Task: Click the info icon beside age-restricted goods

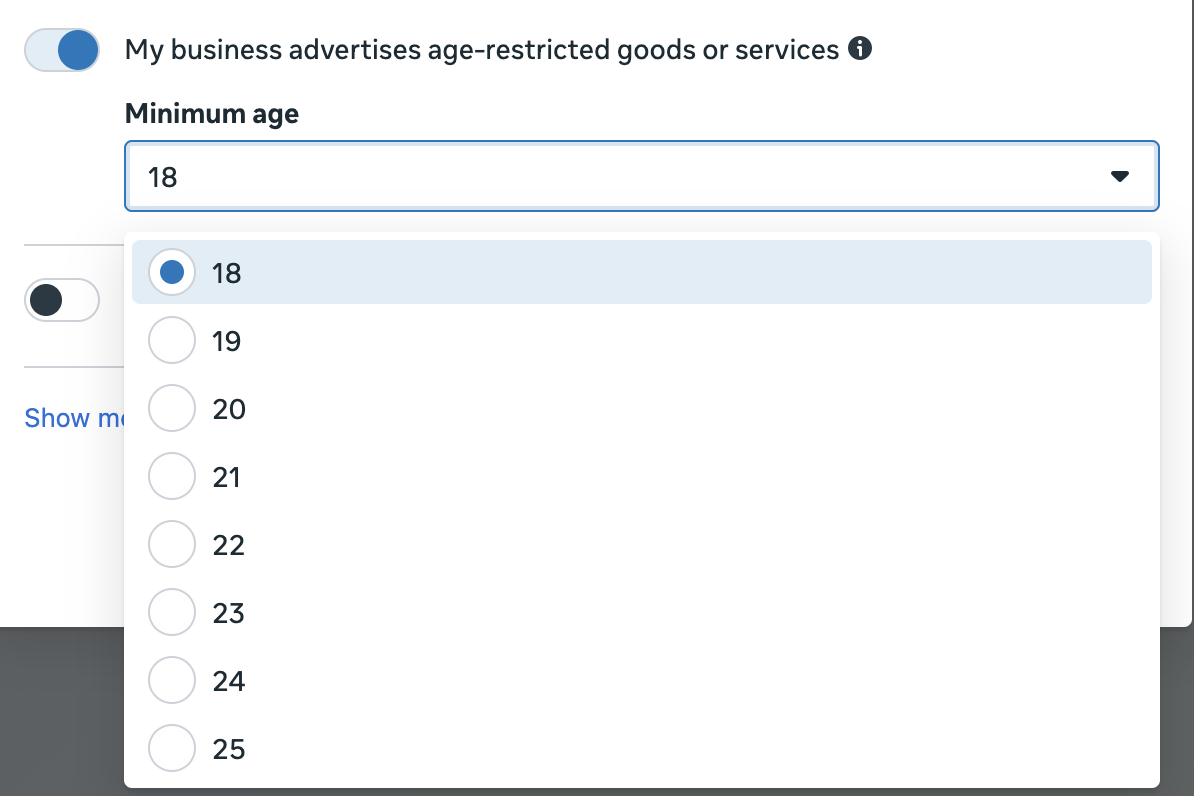Action: tap(860, 49)
